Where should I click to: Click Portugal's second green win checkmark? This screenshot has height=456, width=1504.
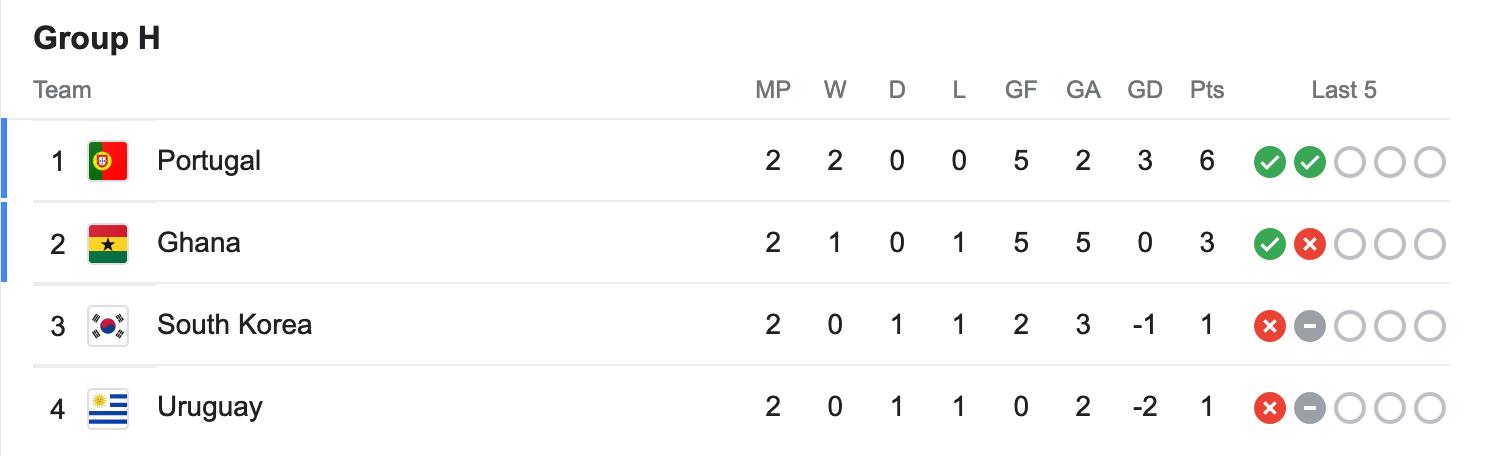(1310, 162)
